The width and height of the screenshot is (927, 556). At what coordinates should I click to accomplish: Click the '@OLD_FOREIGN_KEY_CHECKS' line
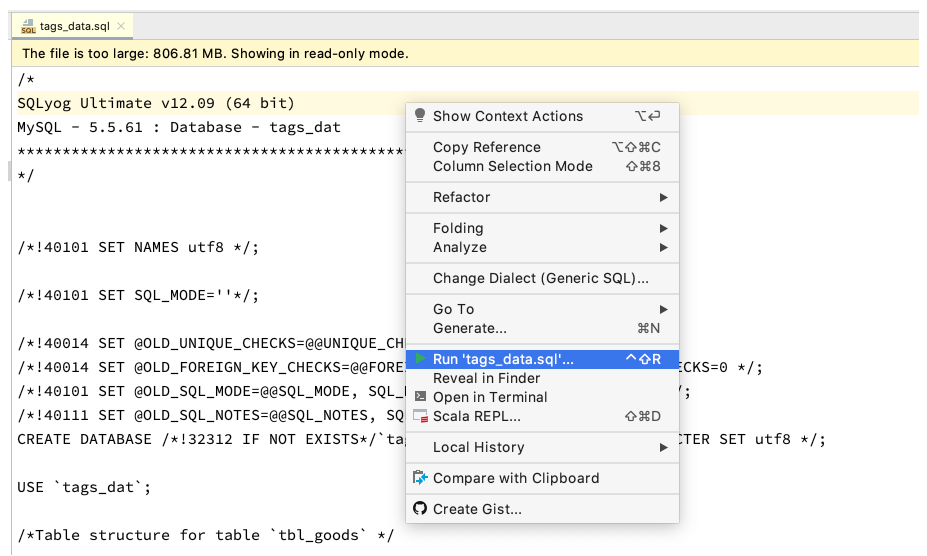point(211,367)
